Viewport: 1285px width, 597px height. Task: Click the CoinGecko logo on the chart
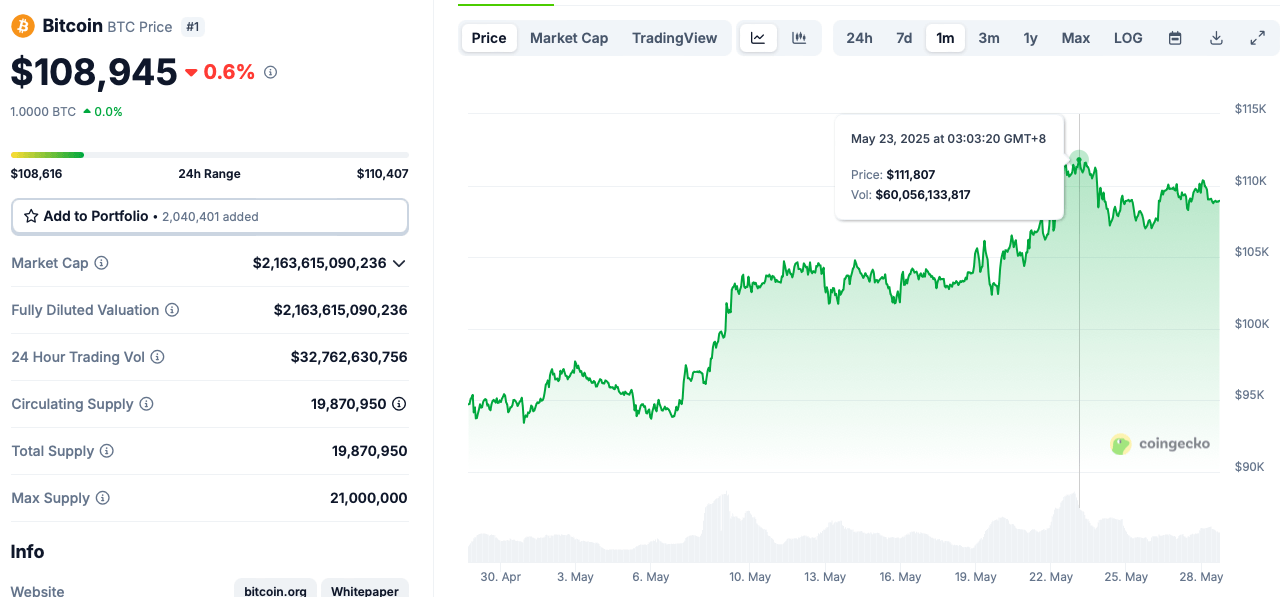1160,444
